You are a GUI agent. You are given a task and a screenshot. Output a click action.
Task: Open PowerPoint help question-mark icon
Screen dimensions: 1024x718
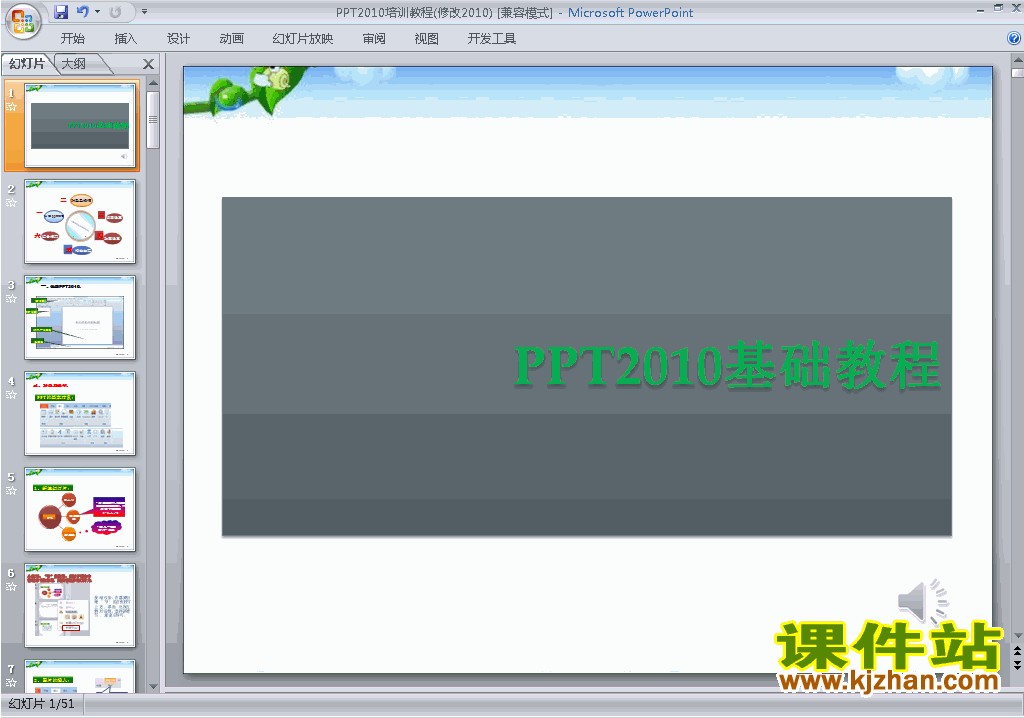click(1014, 39)
